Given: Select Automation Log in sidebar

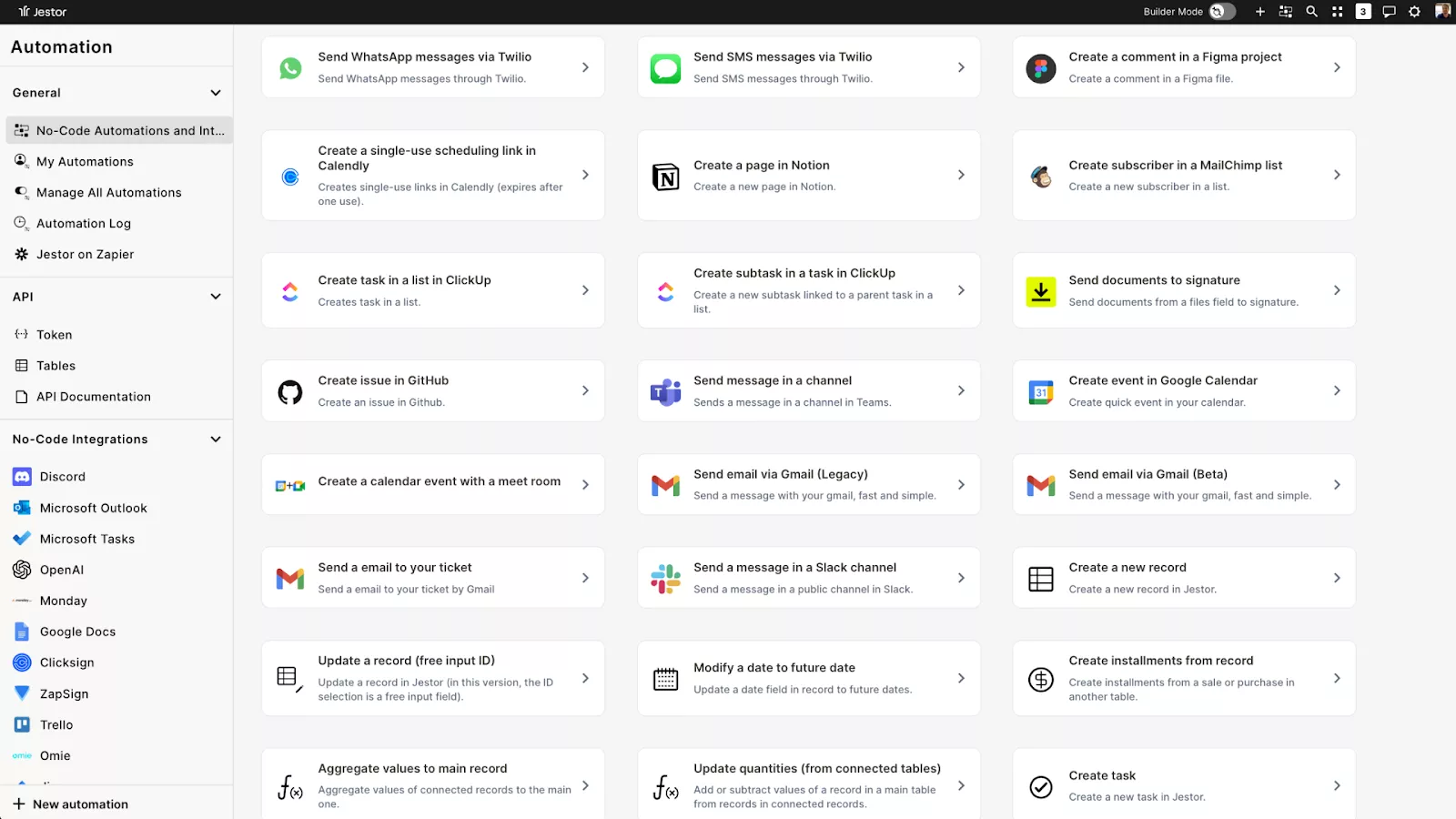Looking at the screenshot, I should [84, 224].
